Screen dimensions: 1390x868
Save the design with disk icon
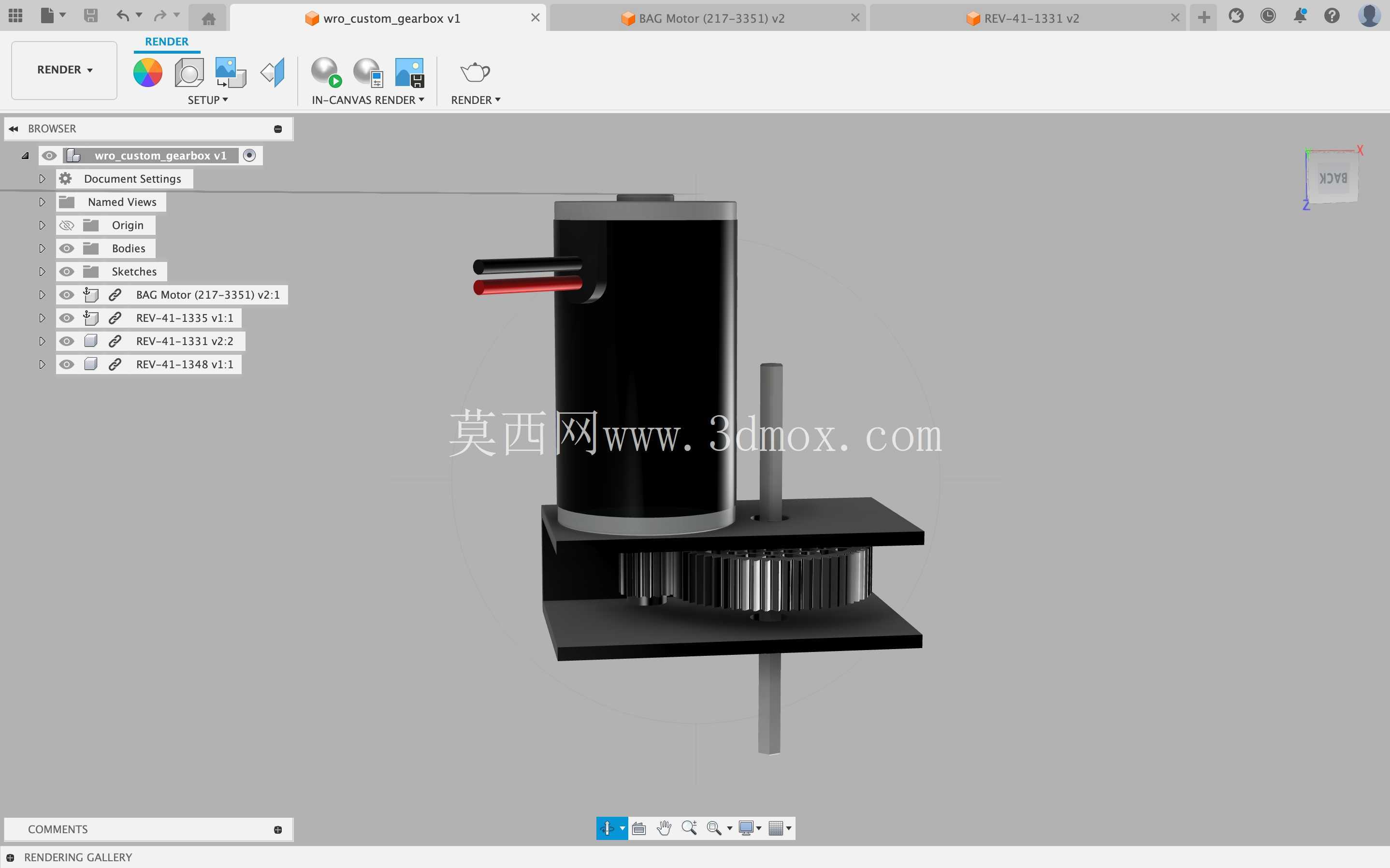pos(91,15)
